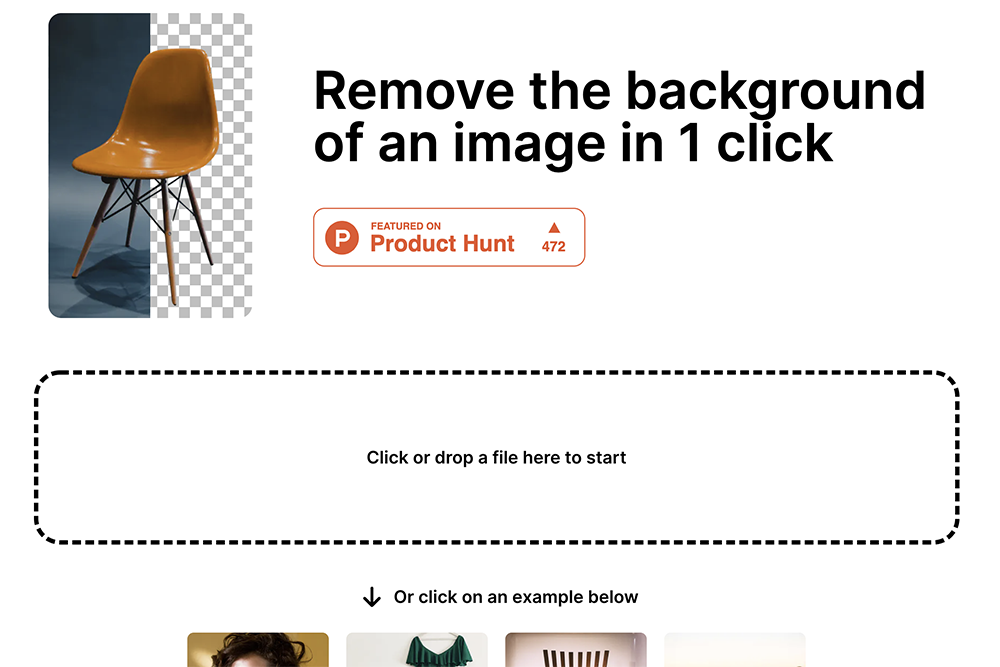This screenshot has width=1000, height=667.
Task: Click the 472 upvote count
Action: pyautogui.click(x=554, y=246)
